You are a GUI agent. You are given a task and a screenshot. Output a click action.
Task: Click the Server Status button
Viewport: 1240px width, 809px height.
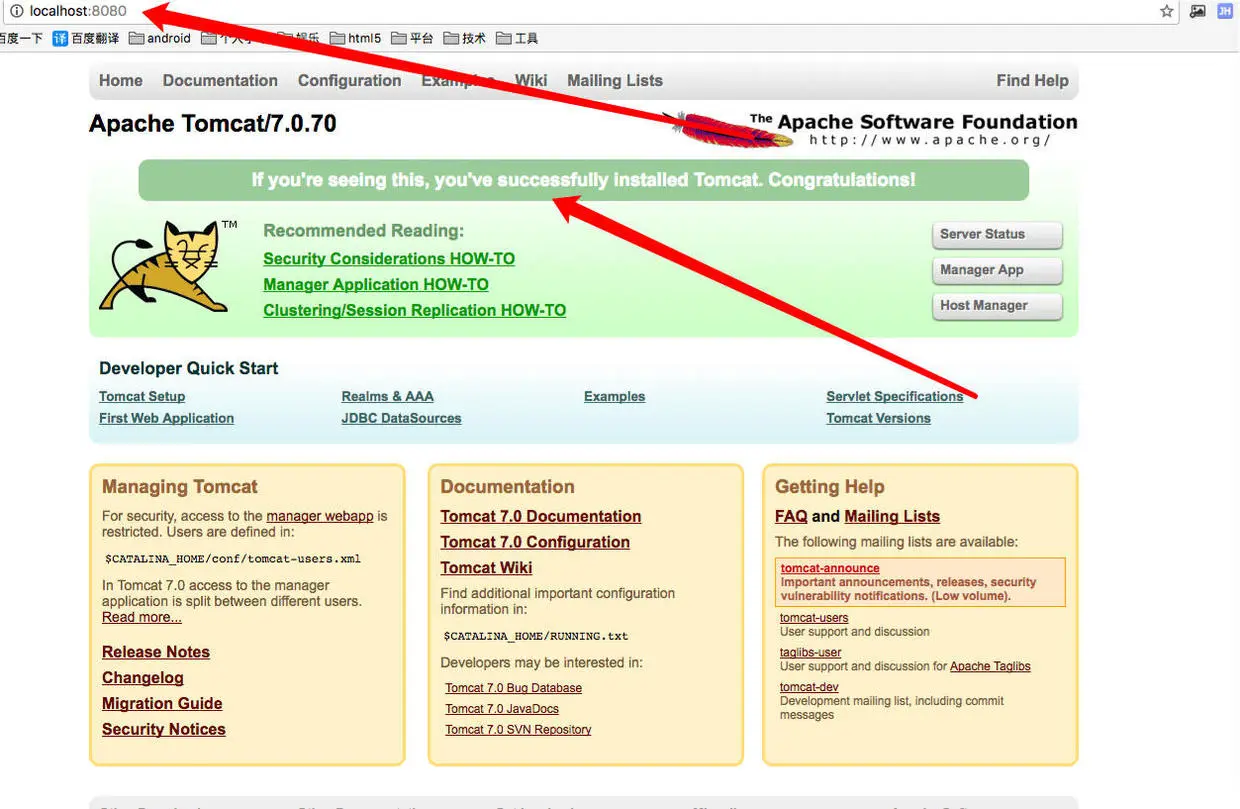[x=996, y=235]
